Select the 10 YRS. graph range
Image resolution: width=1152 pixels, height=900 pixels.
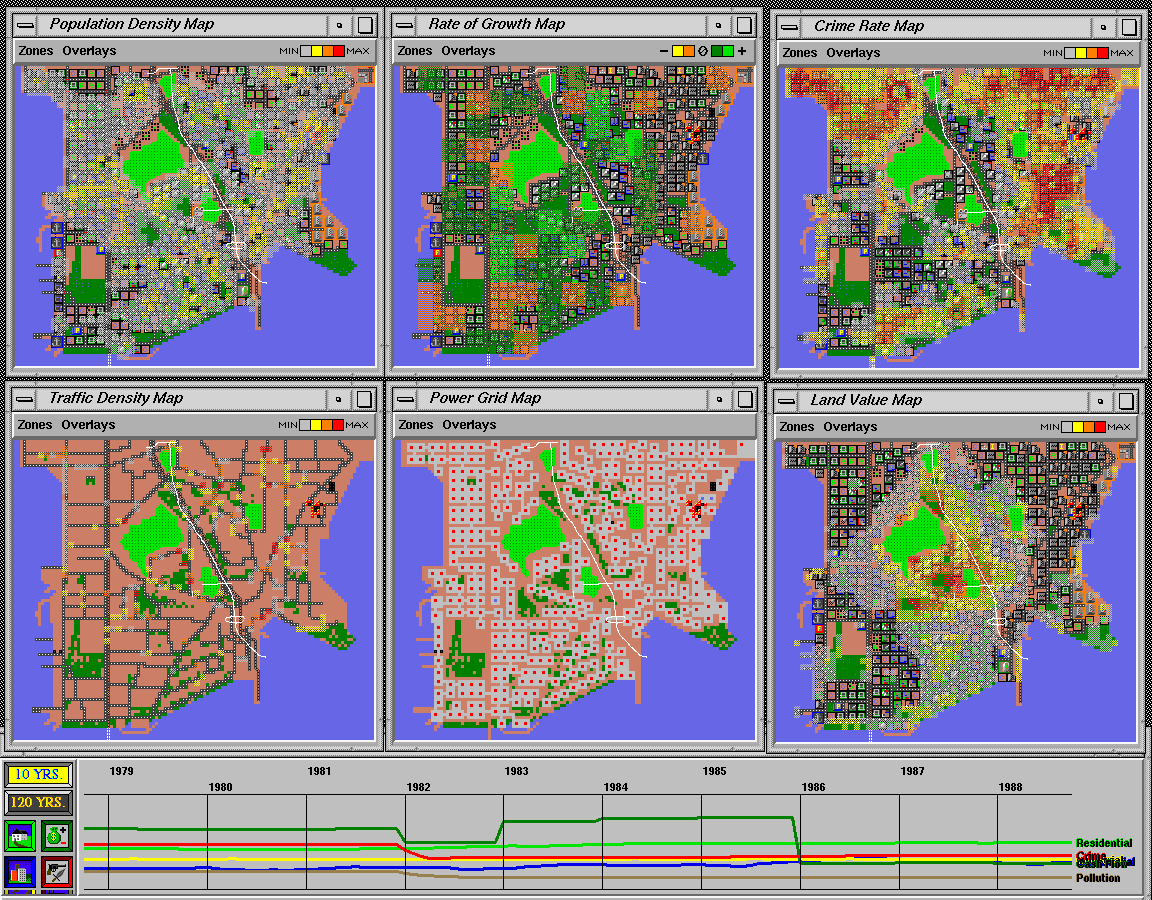[x=40, y=775]
